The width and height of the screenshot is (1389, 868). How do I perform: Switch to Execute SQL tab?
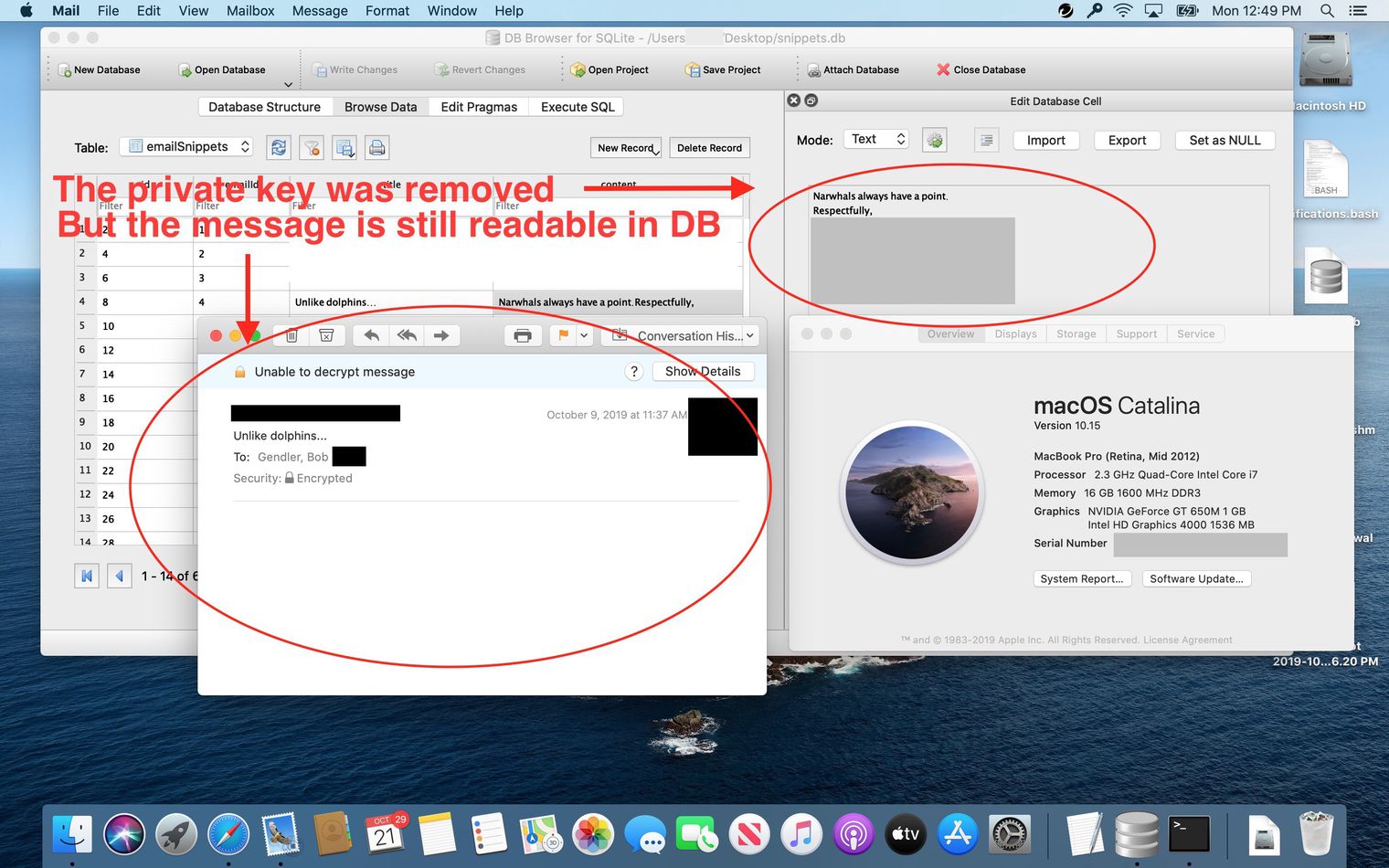pyautogui.click(x=577, y=107)
